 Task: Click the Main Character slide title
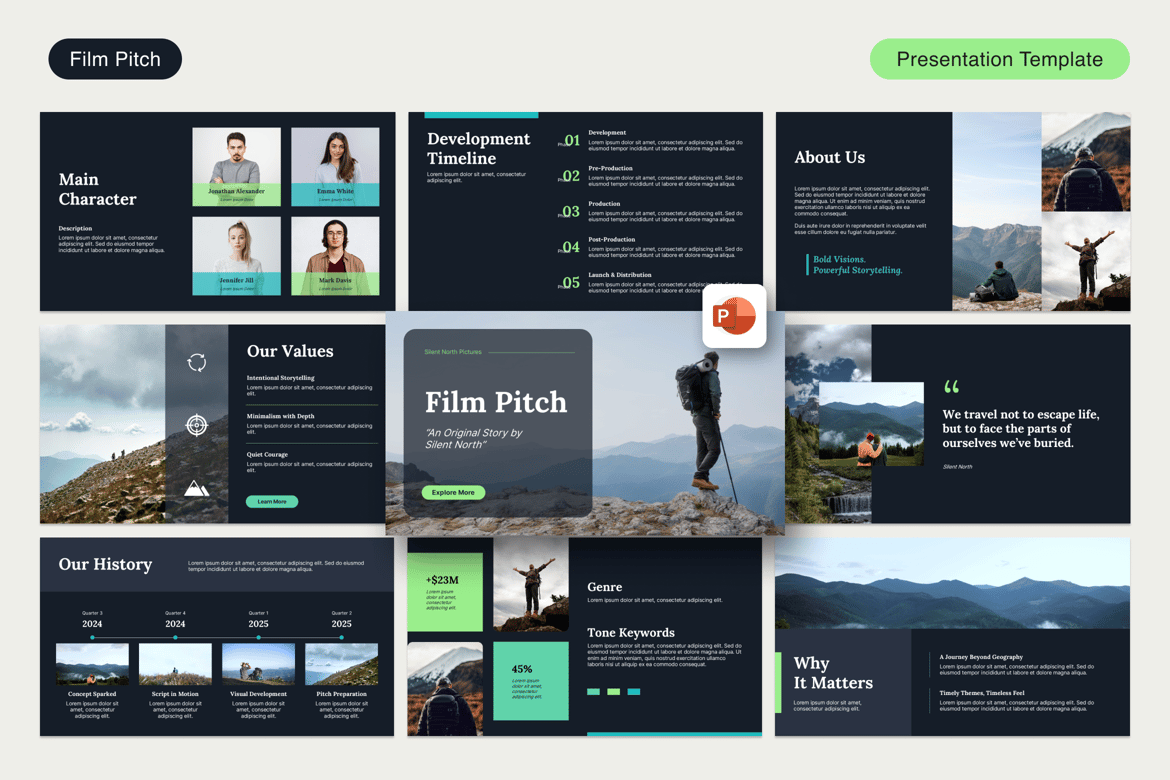tap(98, 190)
